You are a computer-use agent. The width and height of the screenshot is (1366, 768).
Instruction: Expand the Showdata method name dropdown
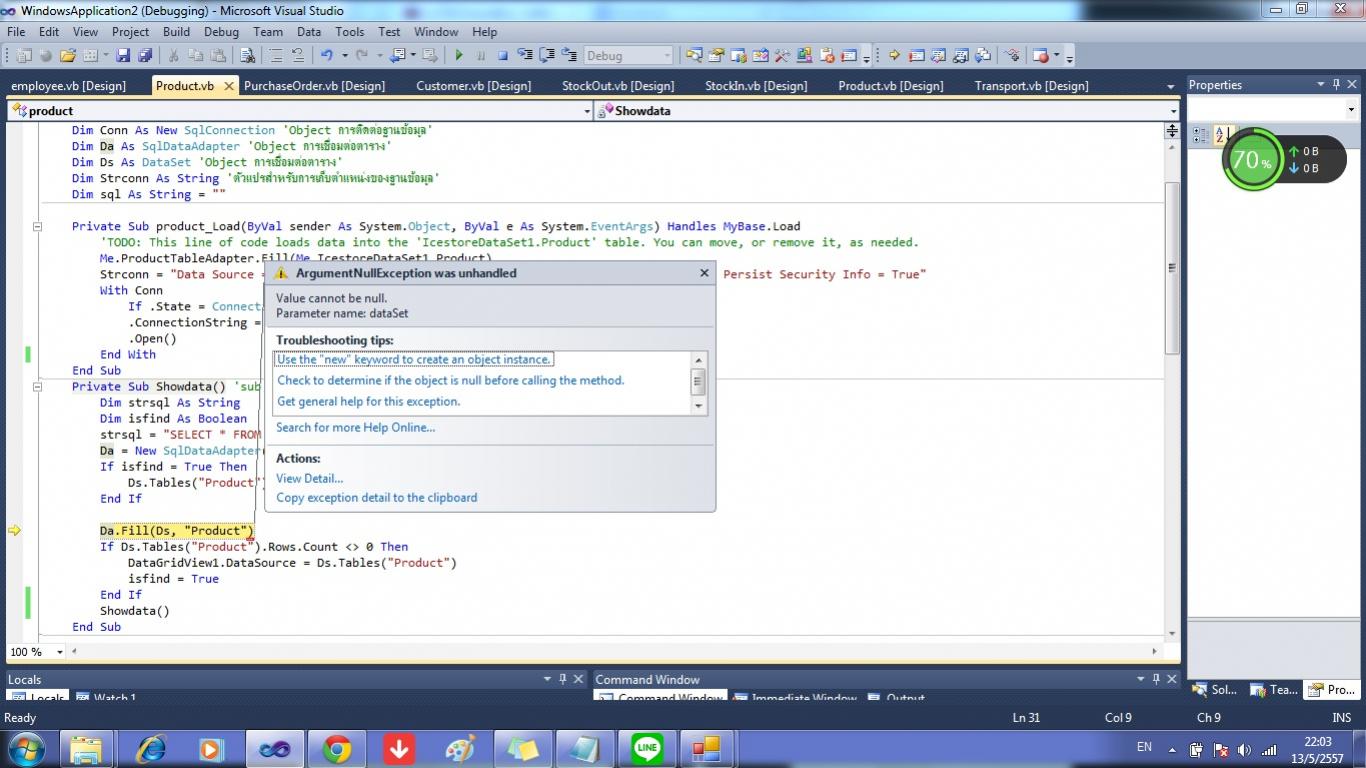pyautogui.click(x=1173, y=111)
